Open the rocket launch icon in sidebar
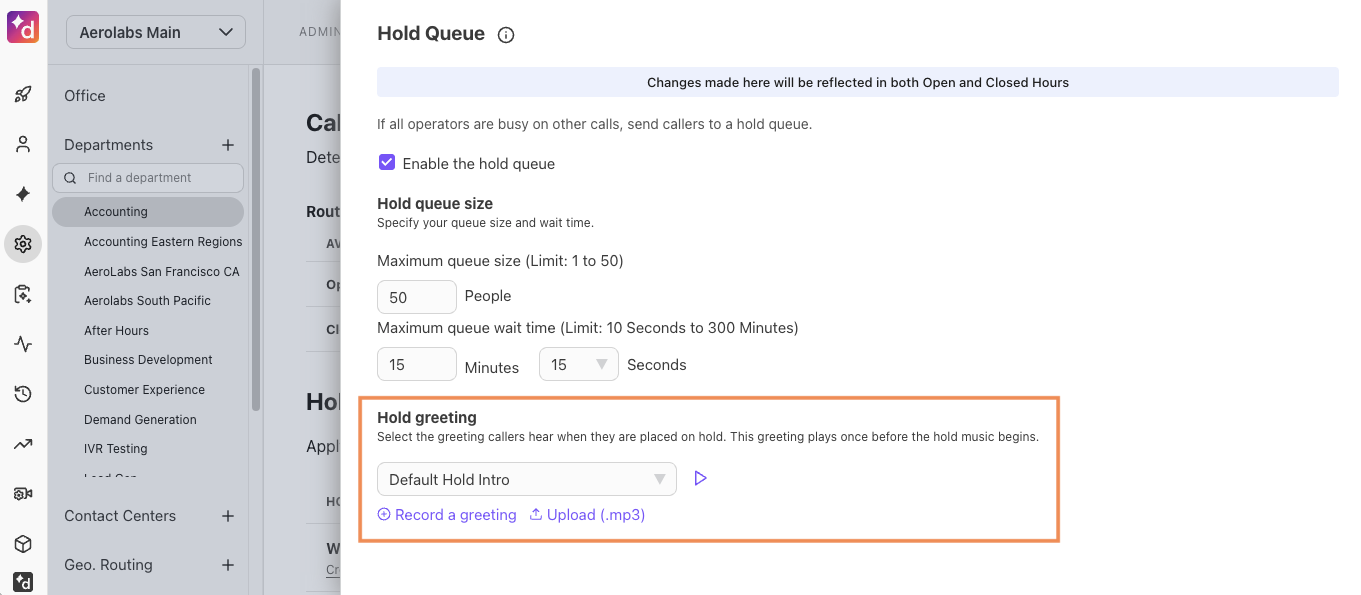 click(x=23, y=95)
